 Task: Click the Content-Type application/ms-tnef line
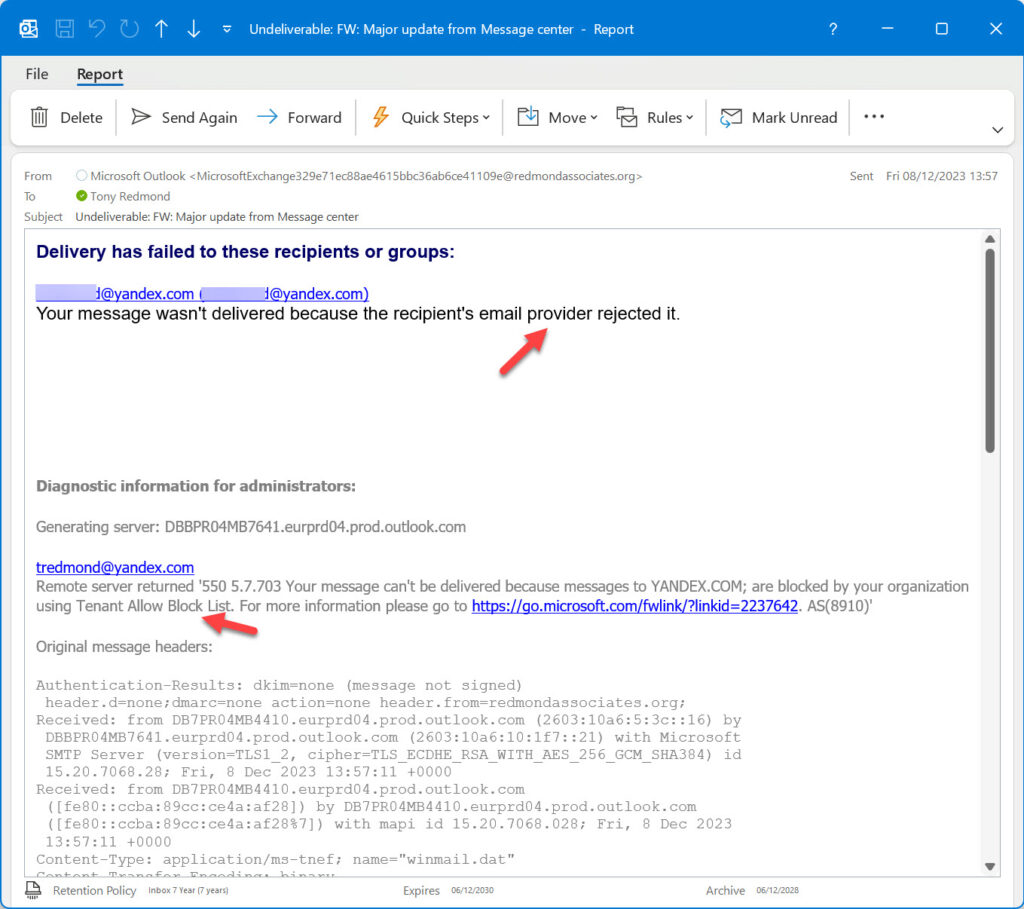click(275, 859)
